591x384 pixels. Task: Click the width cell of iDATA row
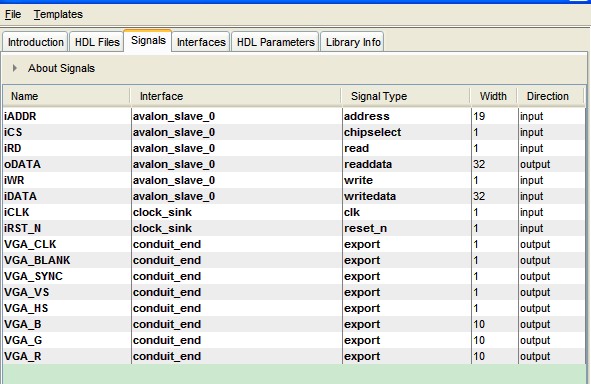click(495, 196)
